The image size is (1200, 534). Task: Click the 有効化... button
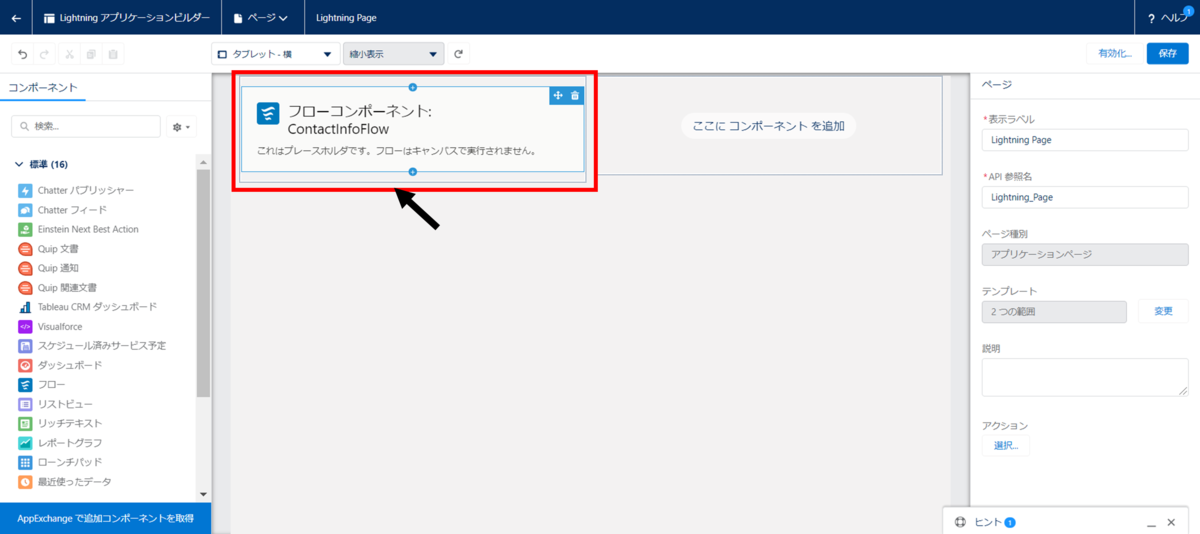(x=1115, y=54)
